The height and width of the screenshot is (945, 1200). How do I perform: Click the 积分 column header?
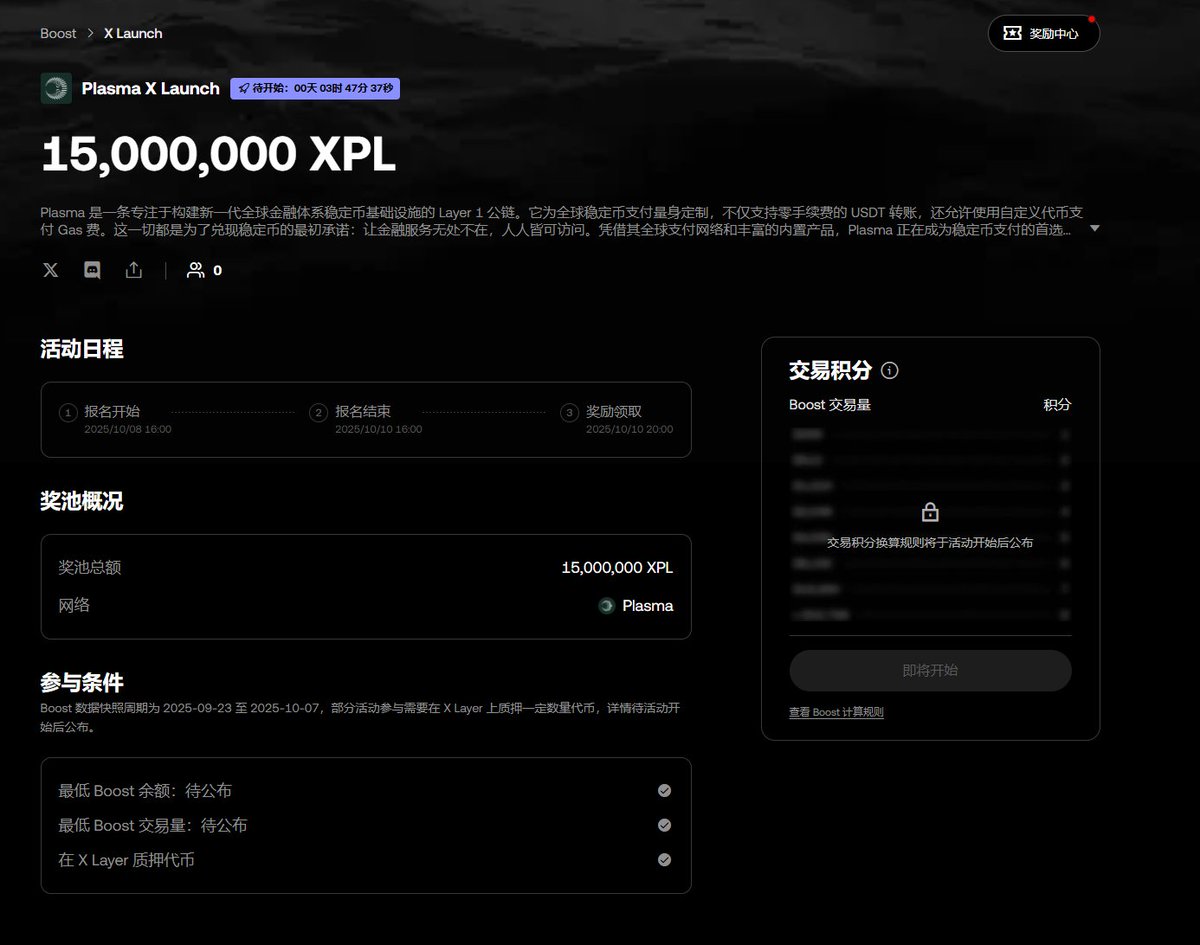pyautogui.click(x=1057, y=405)
